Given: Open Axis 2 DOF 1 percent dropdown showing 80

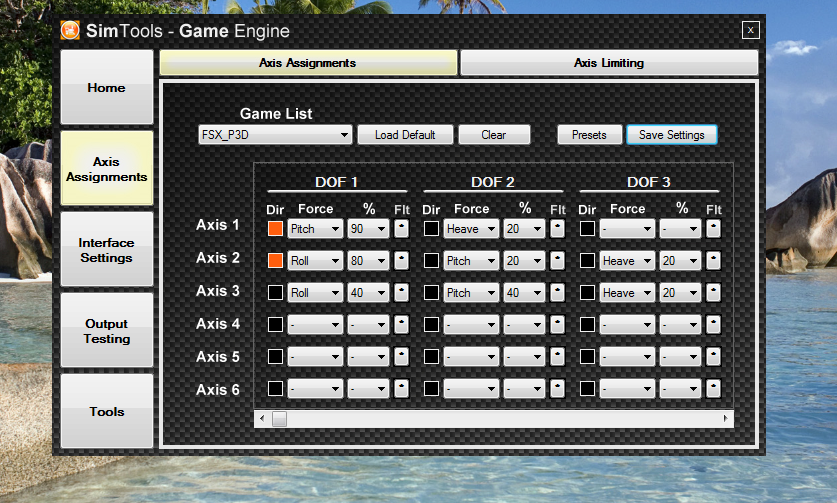Looking at the screenshot, I should coord(368,261).
